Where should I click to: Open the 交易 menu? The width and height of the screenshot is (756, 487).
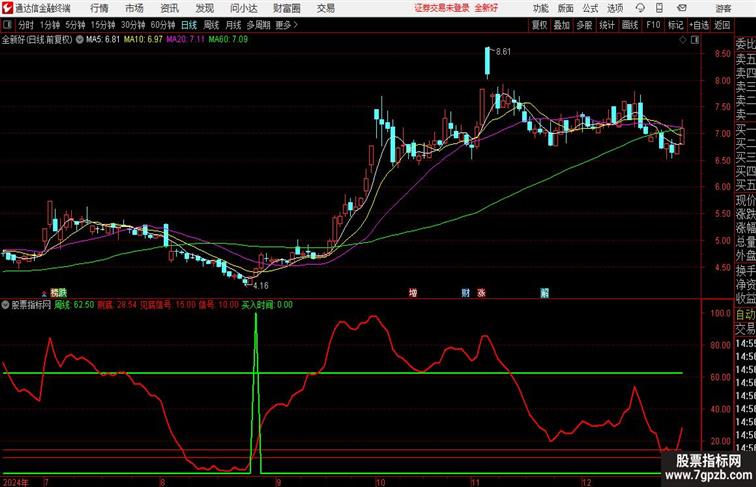tap(326, 8)
